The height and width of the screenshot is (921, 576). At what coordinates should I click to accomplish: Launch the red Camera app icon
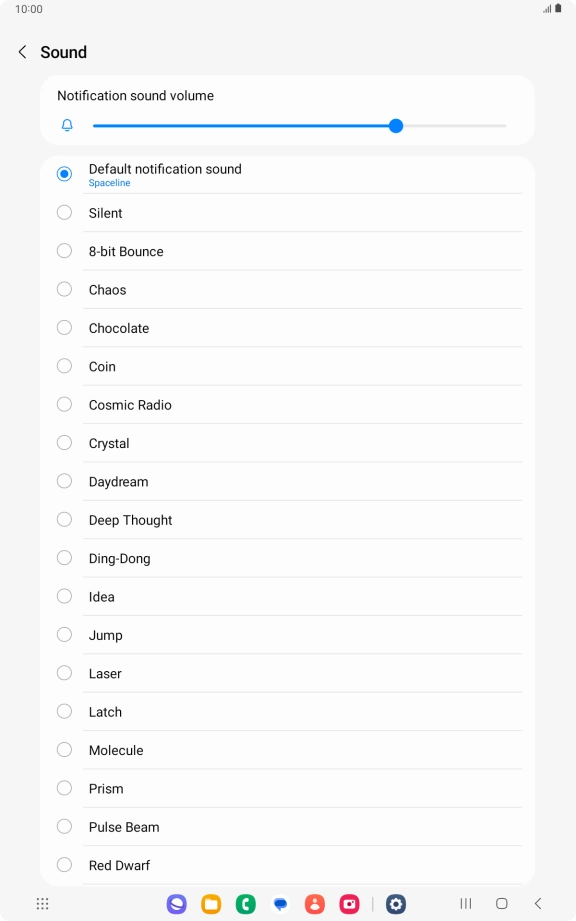[x=350, y=903]
